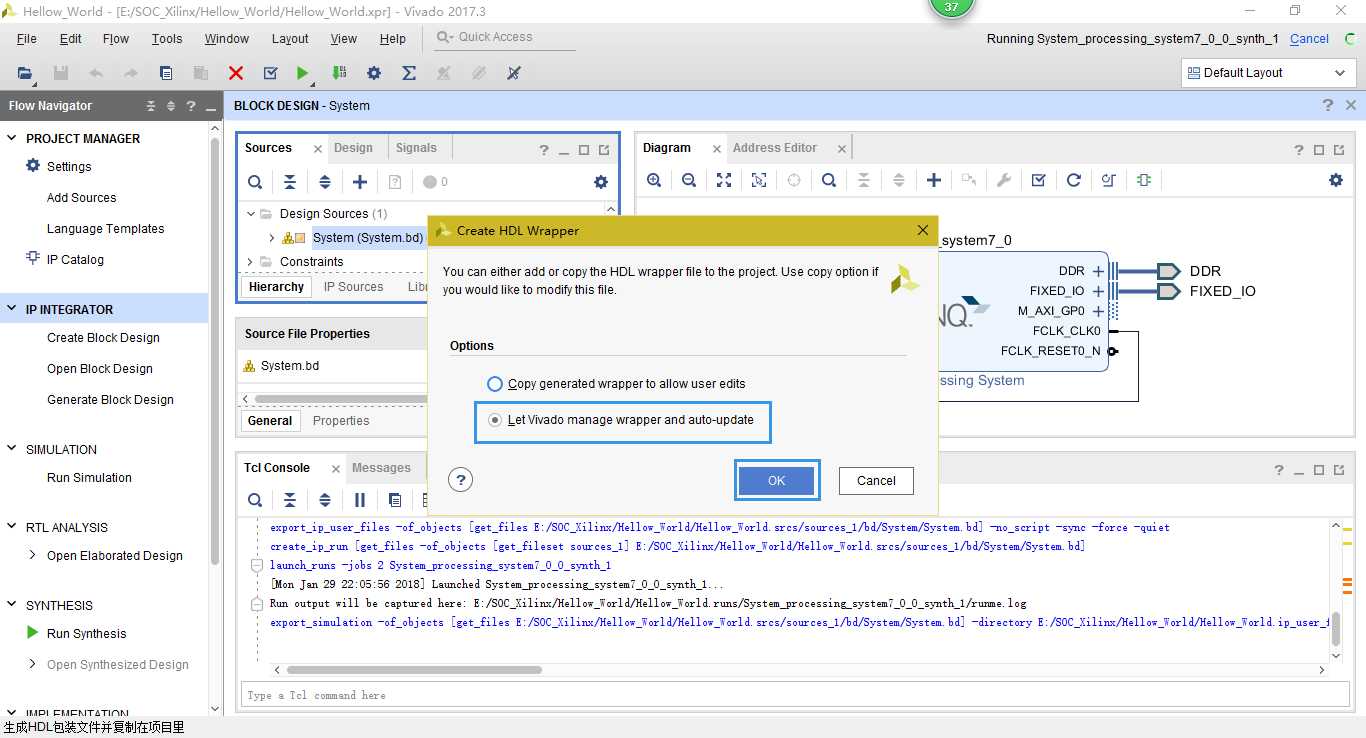The height and width of the screenshot is (738, 1366).
Task: Collapse all in the Sources panel
Action: (290, 182)
